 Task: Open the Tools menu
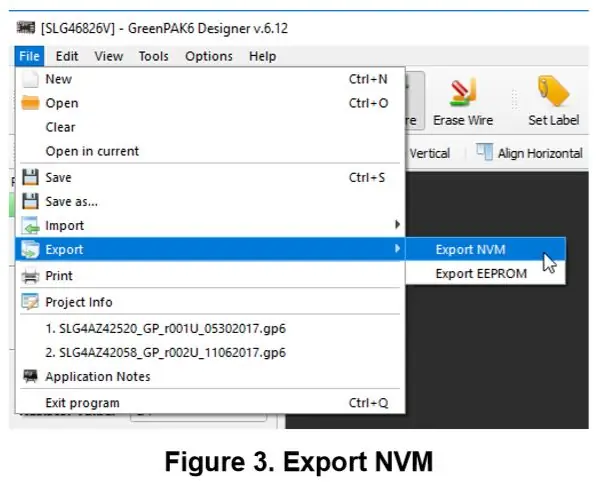click(153, 56)
